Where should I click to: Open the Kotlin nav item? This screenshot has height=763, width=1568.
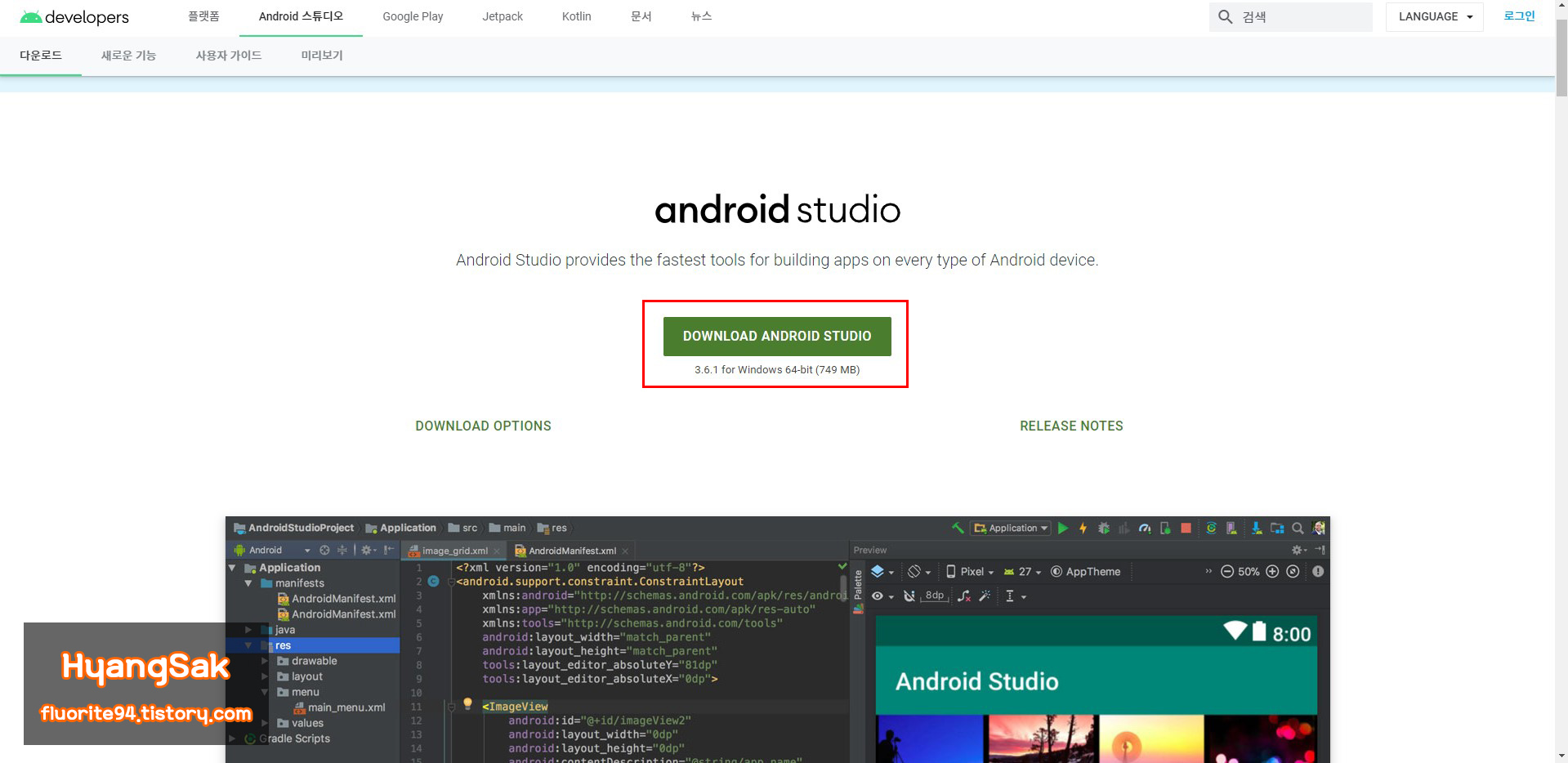tap(576, 16)
